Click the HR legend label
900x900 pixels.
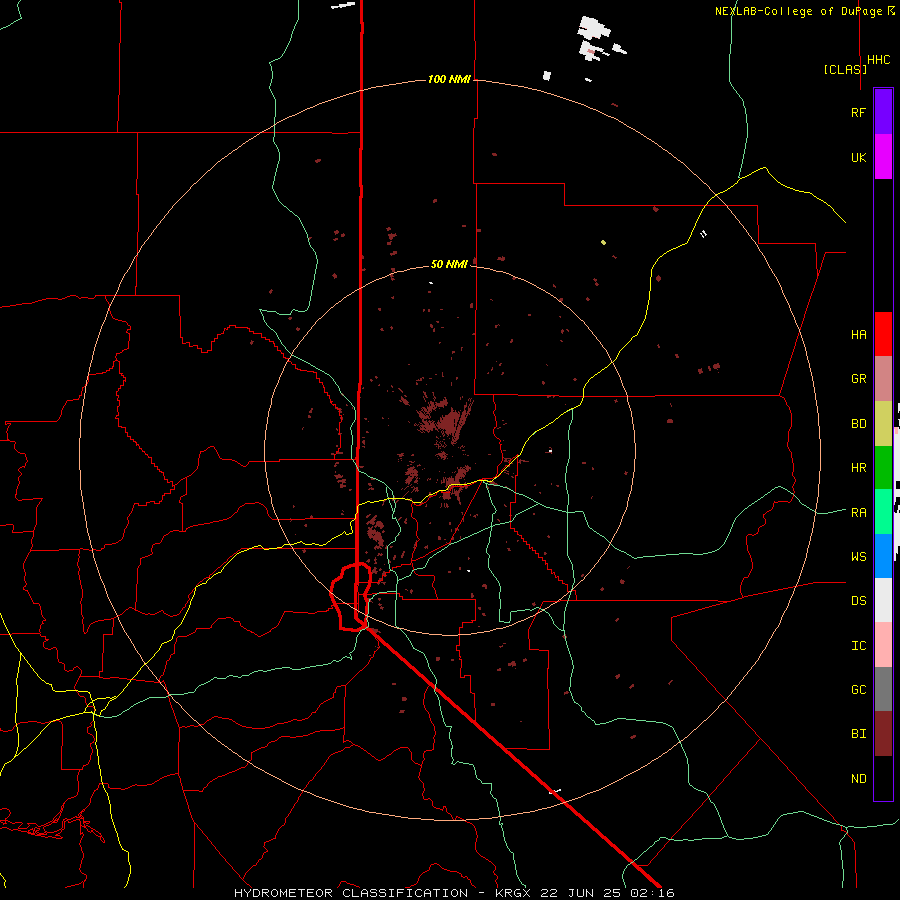click(859, 468)
